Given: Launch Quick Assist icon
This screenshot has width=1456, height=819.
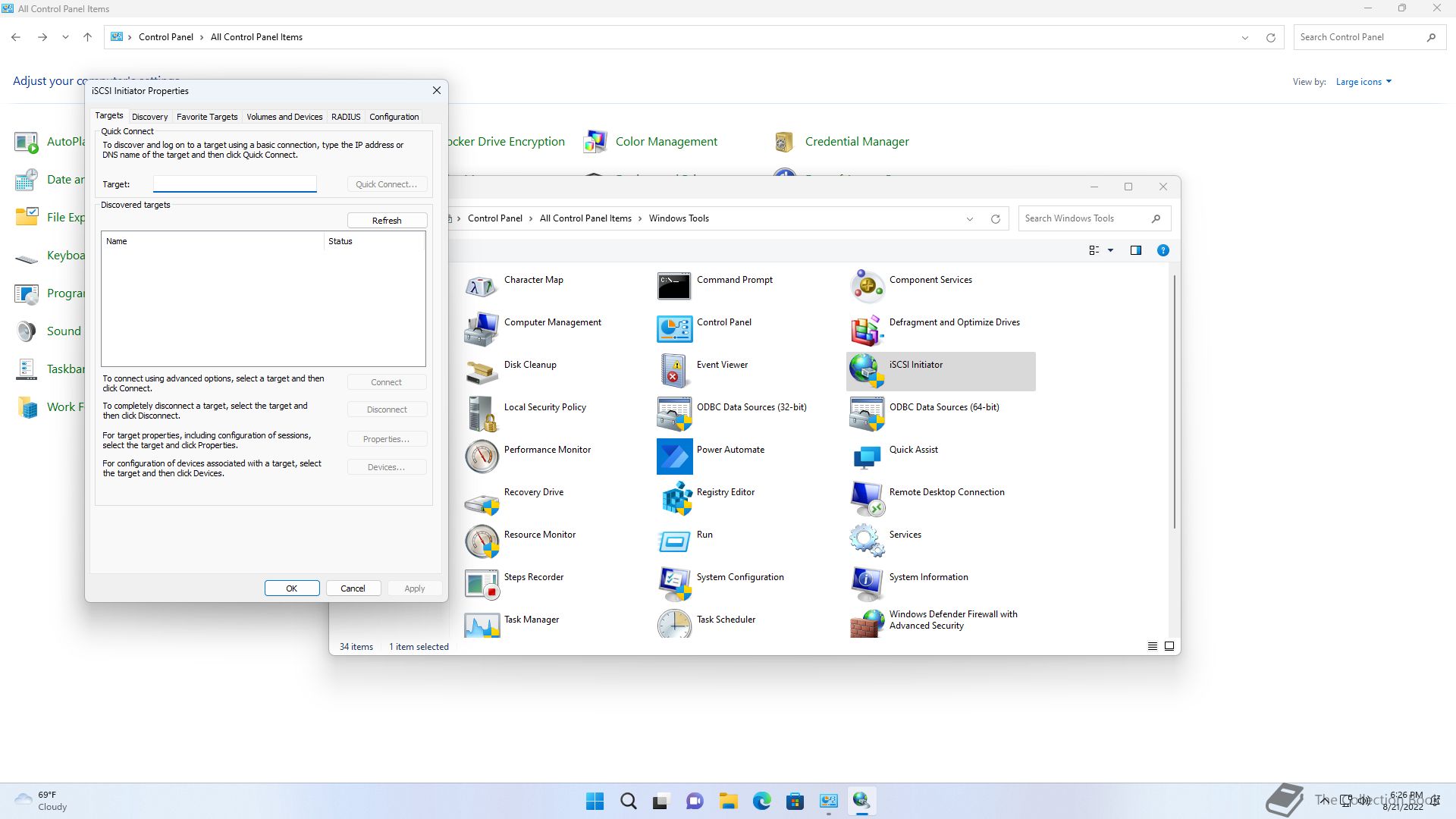Looking at the screenshot, I should click(867, 457).
